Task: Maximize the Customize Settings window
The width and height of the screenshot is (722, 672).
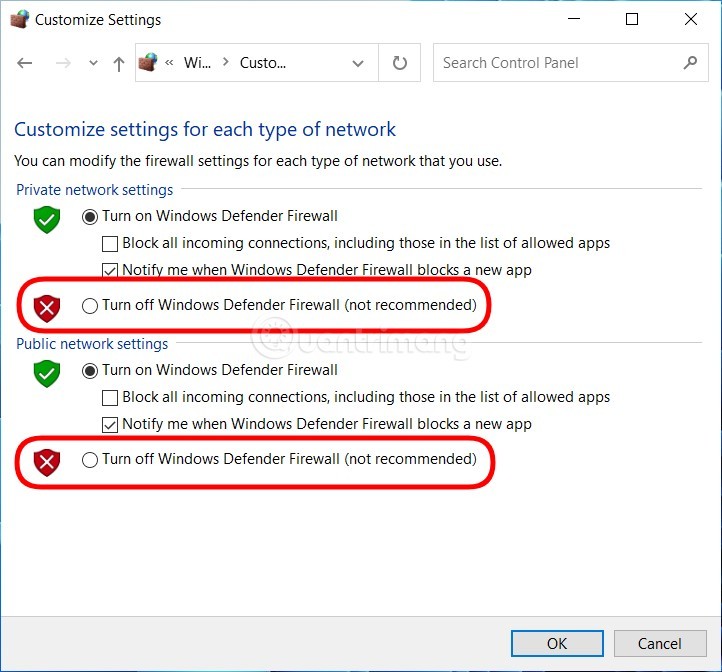Action: click(x=632, y=19)
